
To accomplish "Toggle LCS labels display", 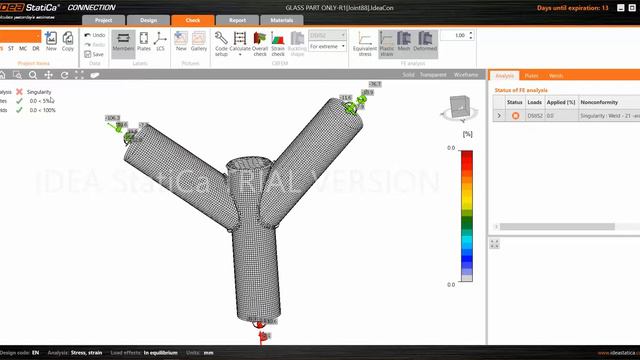I will [x=160, y=42].
